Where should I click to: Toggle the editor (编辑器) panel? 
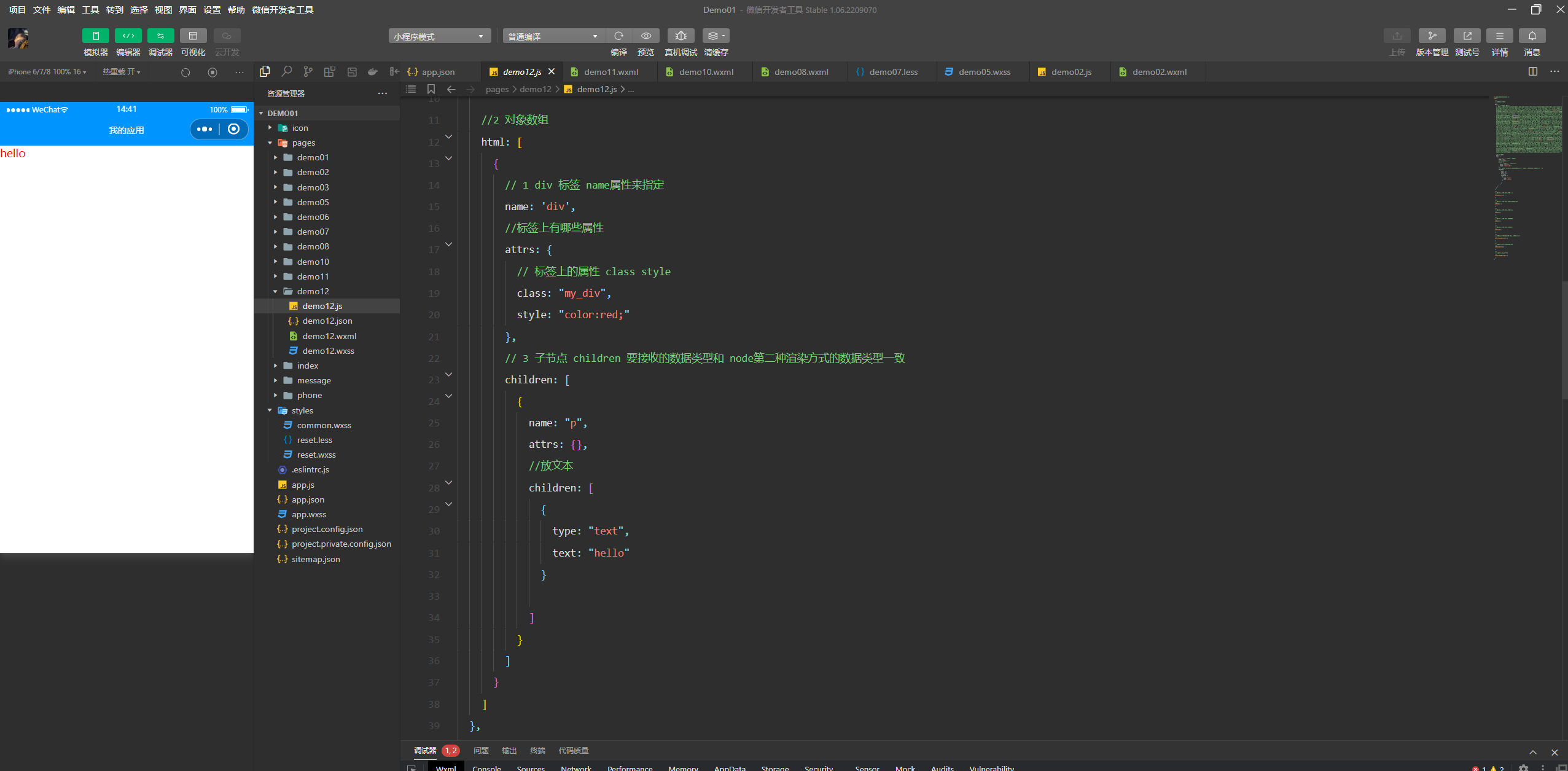pyautogui.click(x=128, y=36)
